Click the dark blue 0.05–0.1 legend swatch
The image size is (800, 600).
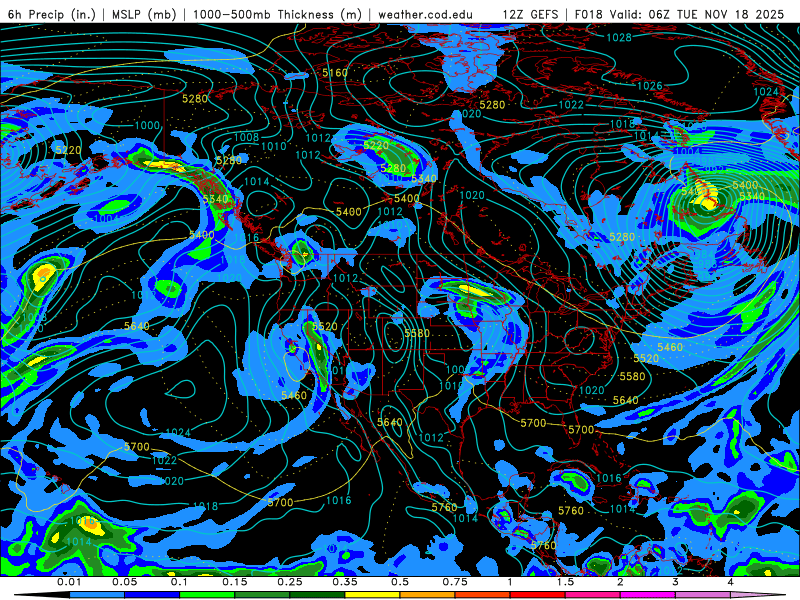point(152,595)
